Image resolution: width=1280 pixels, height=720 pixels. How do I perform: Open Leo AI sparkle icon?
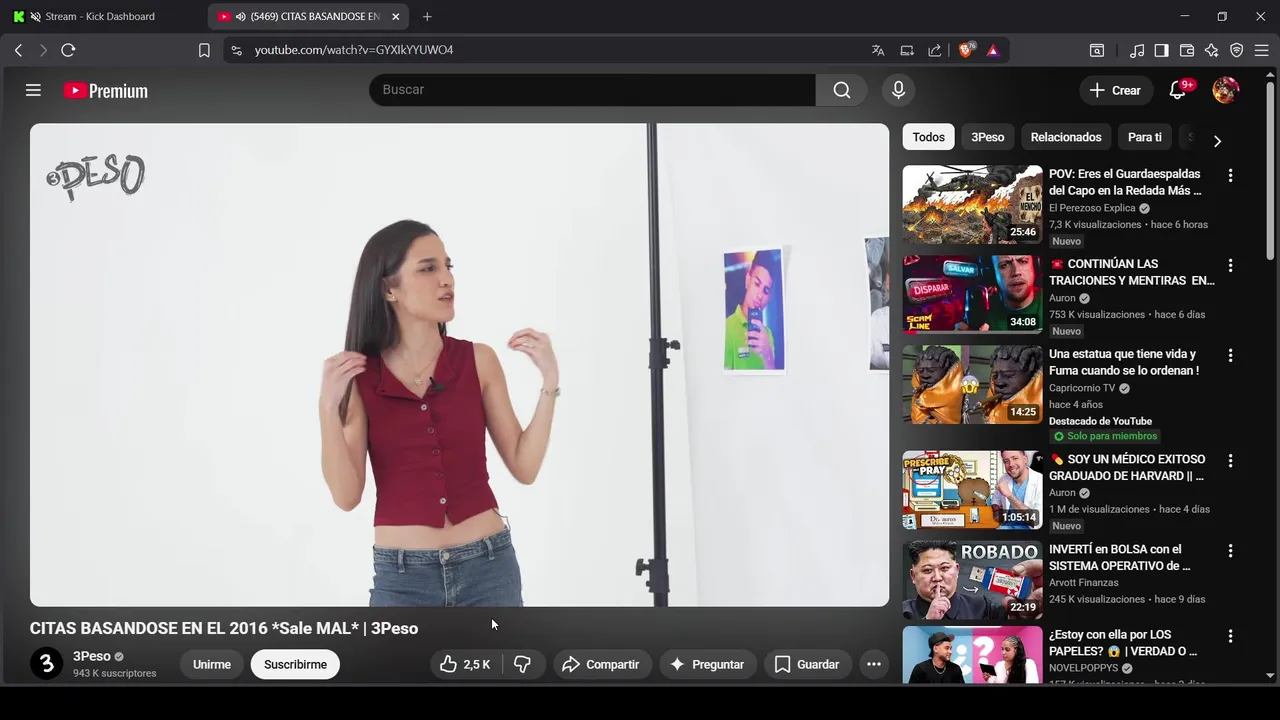(1212, 50)
